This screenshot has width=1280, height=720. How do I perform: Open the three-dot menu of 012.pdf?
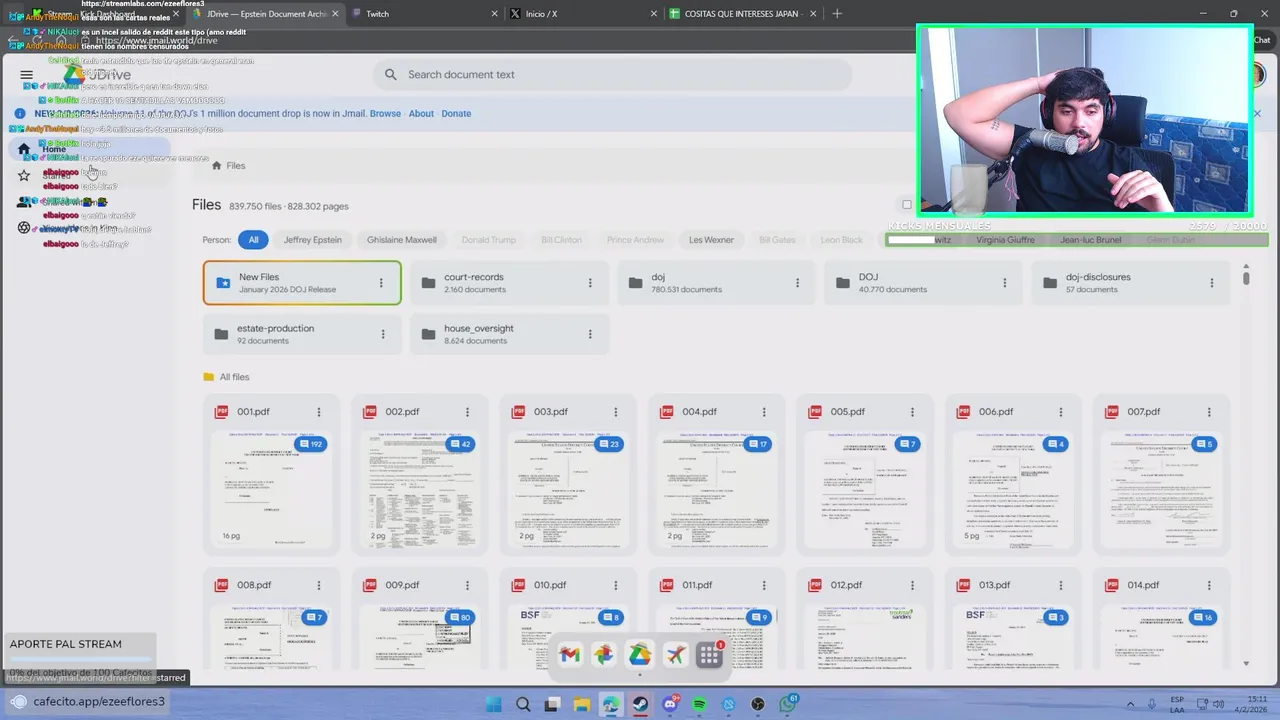(x=912, y=585)
